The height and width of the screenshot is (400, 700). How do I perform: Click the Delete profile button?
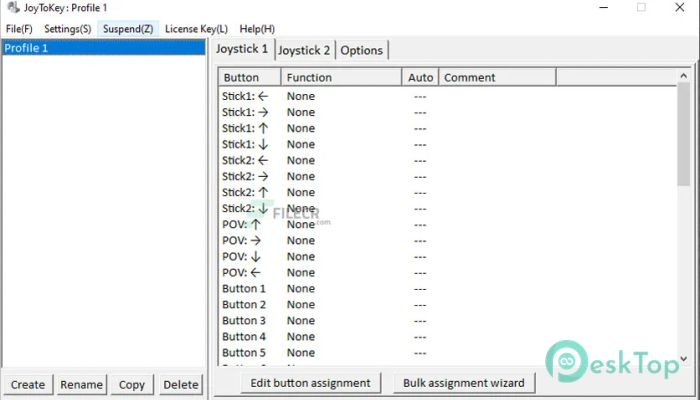pyautogui.click(x=181, y=384)
